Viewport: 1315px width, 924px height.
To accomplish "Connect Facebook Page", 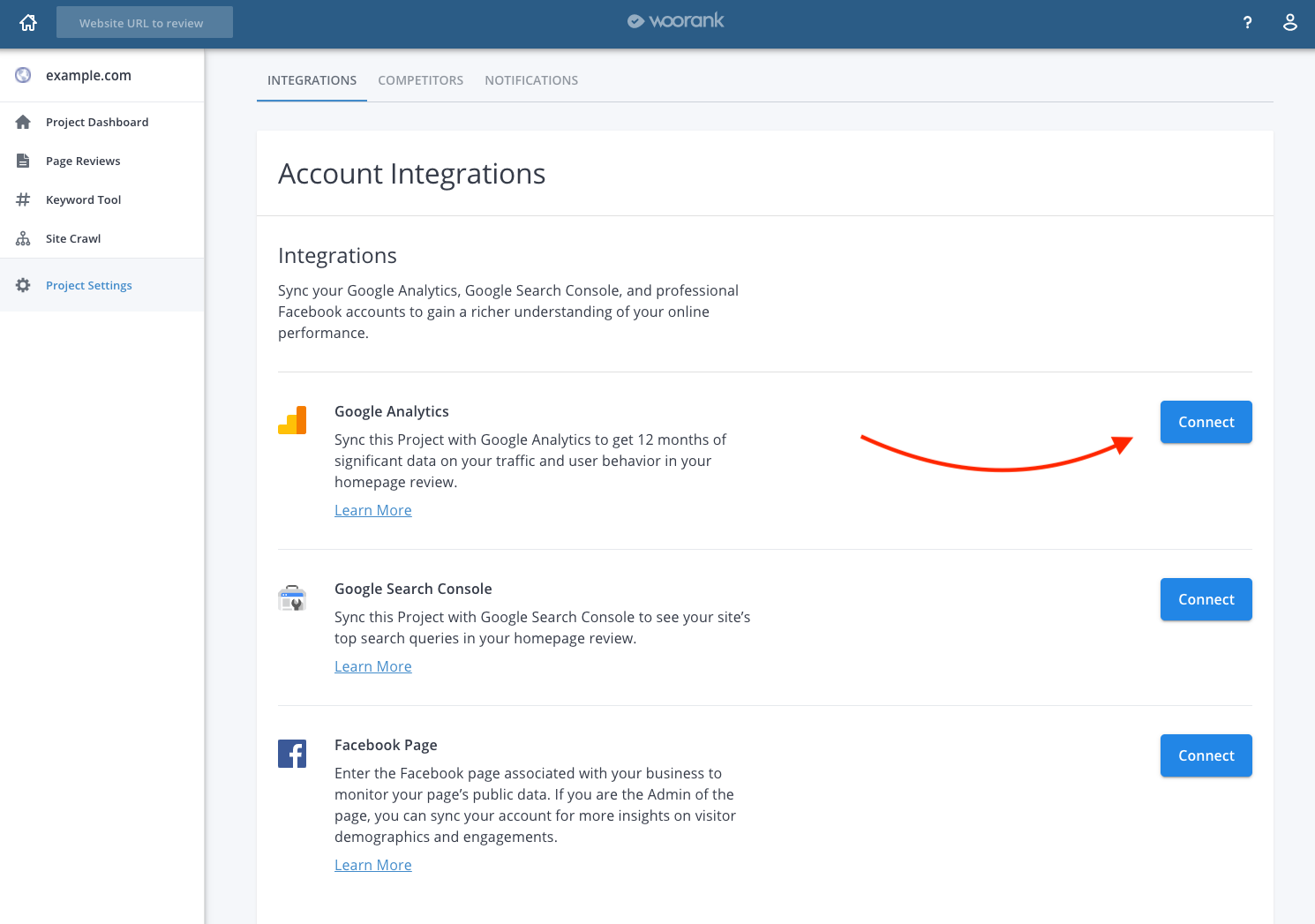I will (x=1206, y=755).
